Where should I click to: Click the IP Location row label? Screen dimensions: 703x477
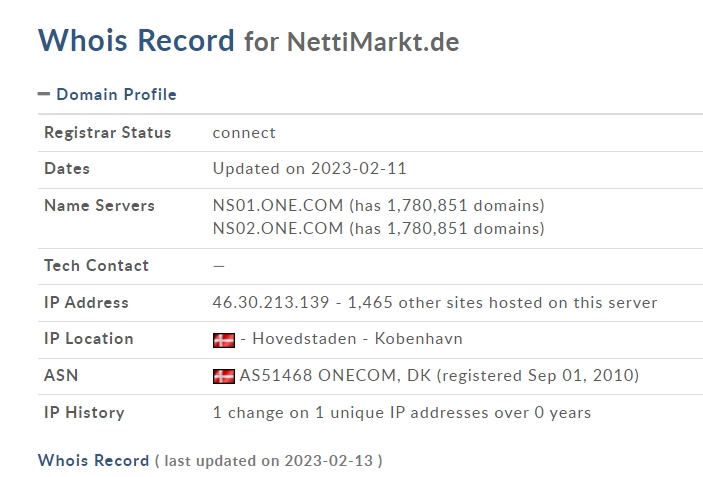tap(89, 338)
